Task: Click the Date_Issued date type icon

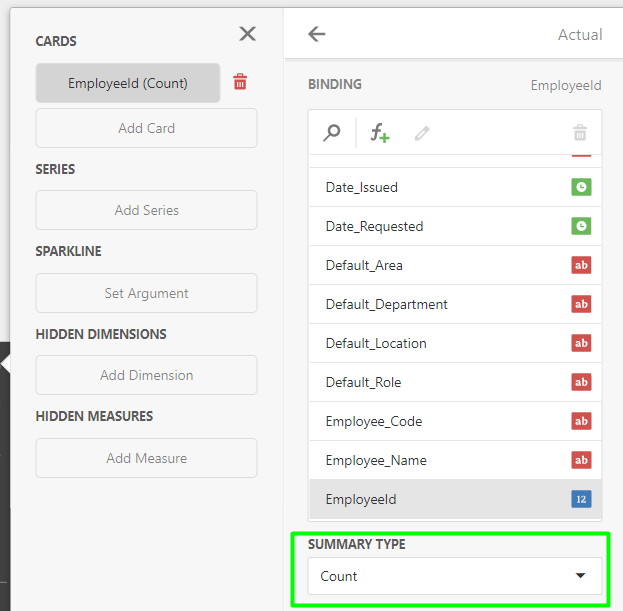Action: [581, 187]
